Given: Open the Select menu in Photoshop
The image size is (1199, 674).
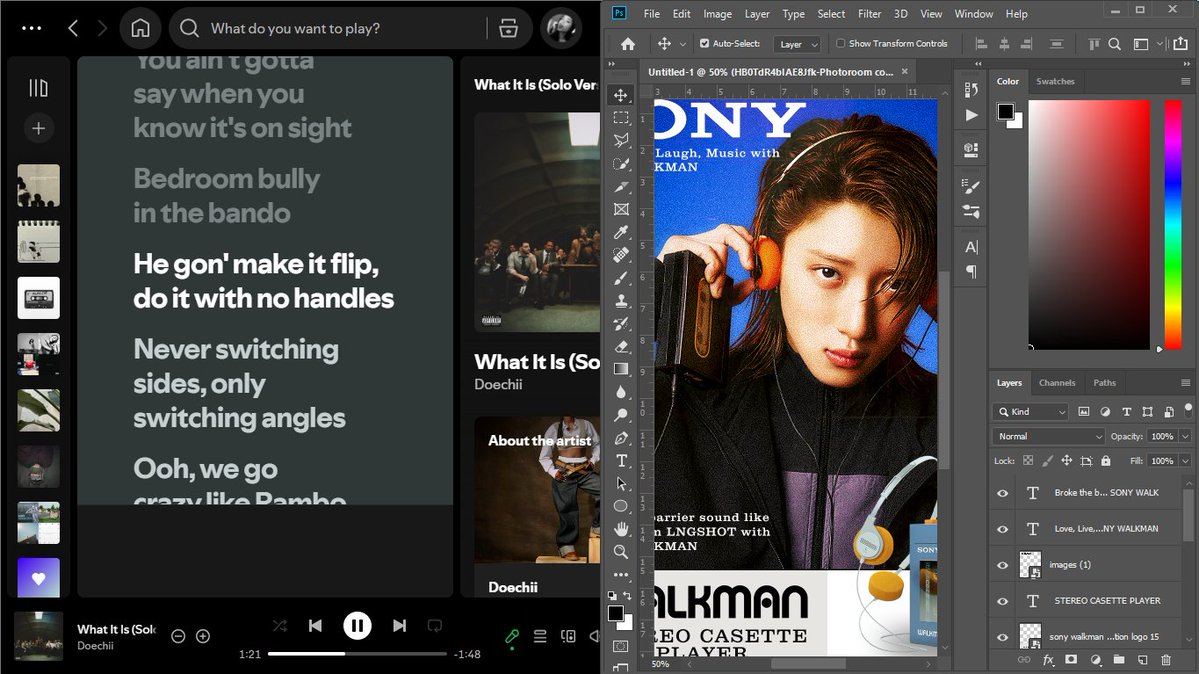Looking at the screenshot, I should click(x=831, y=14).
